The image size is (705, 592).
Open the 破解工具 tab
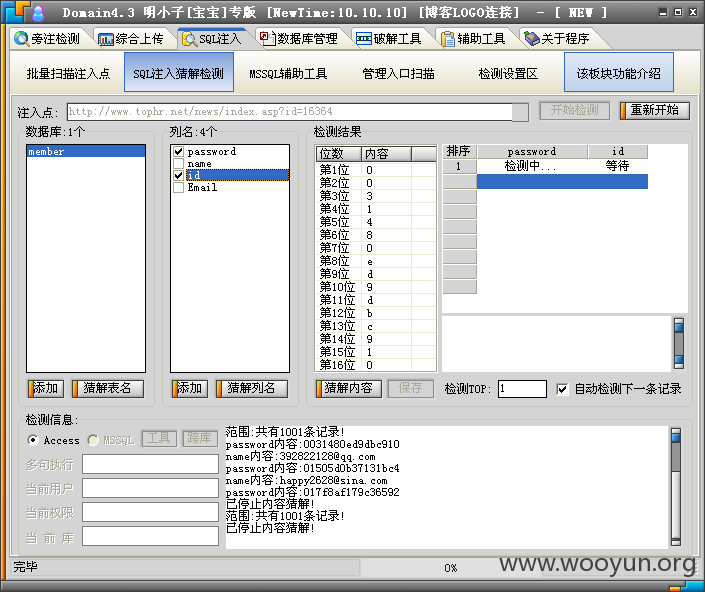click(389, 39)
